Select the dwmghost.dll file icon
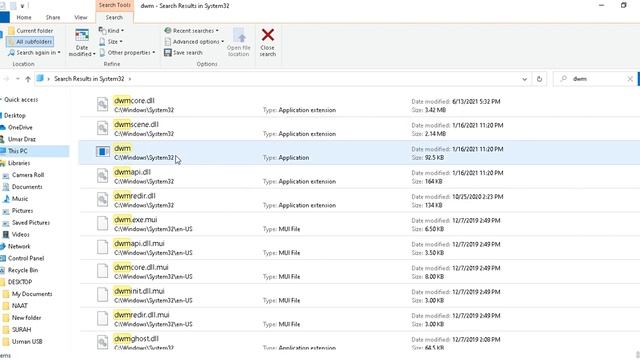Screen dimensions: 640x360 (103, 342)
